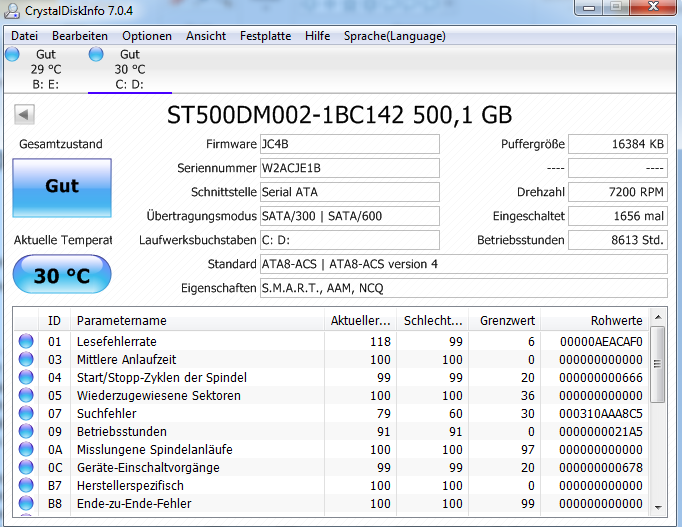
Task: Open the Hilfe menu
Action: click(x=318, y=36)
